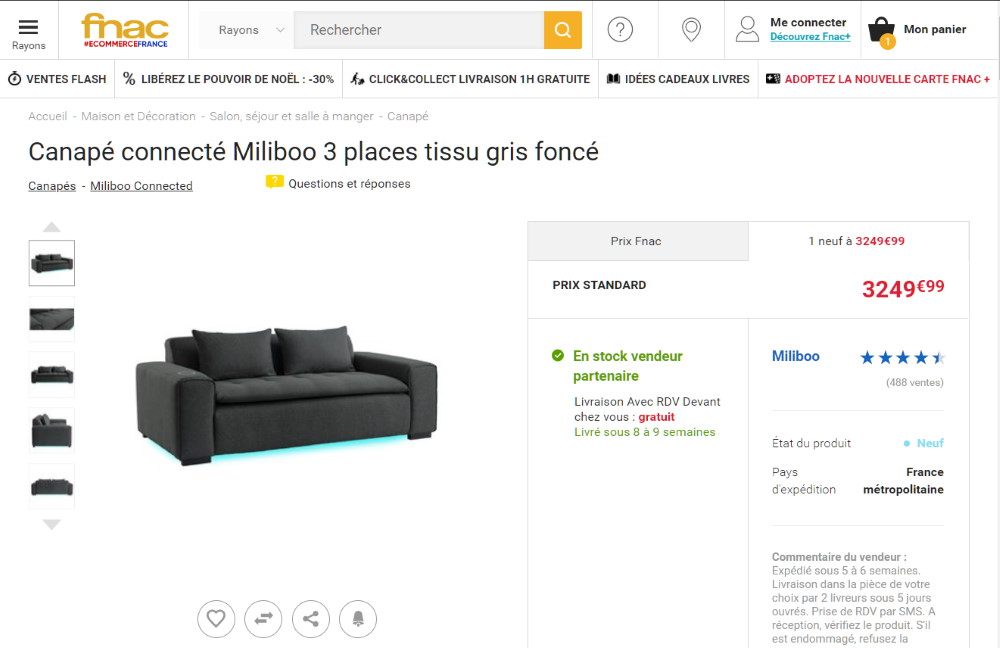This screenshot has width=1000, height=648.
Task: Switch to the Prix Fnac tab
Action: (638, 241)
